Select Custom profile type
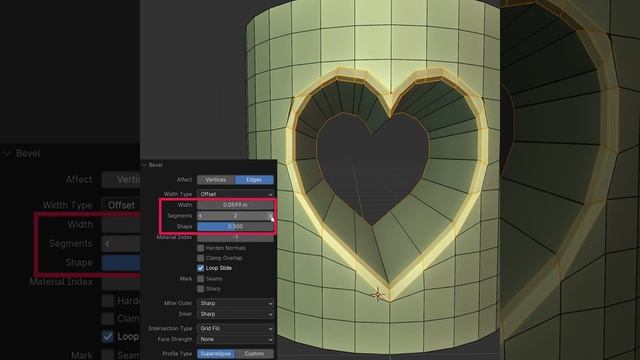640x360 pixels. point(254,353)
